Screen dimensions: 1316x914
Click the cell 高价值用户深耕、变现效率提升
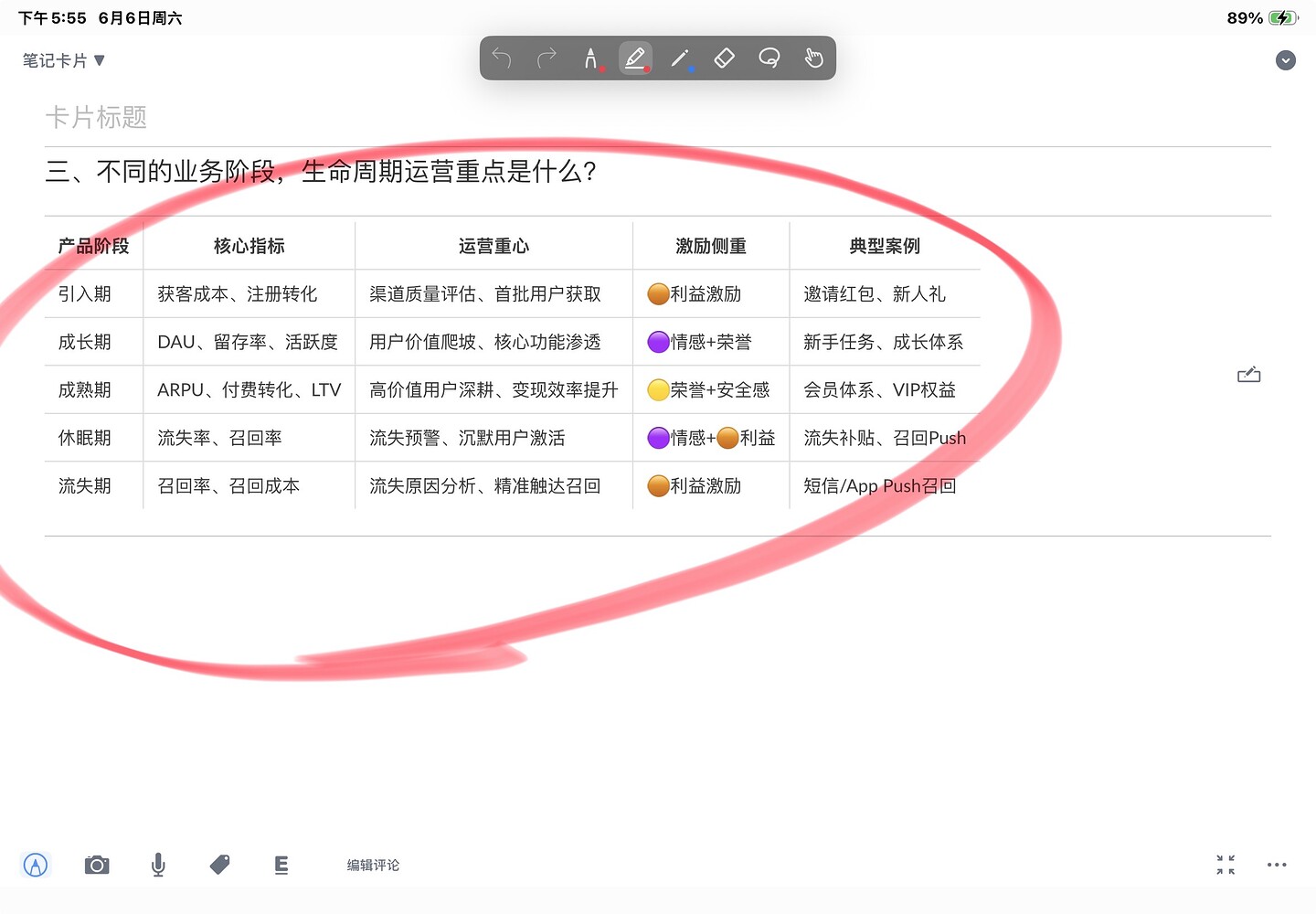493,390
